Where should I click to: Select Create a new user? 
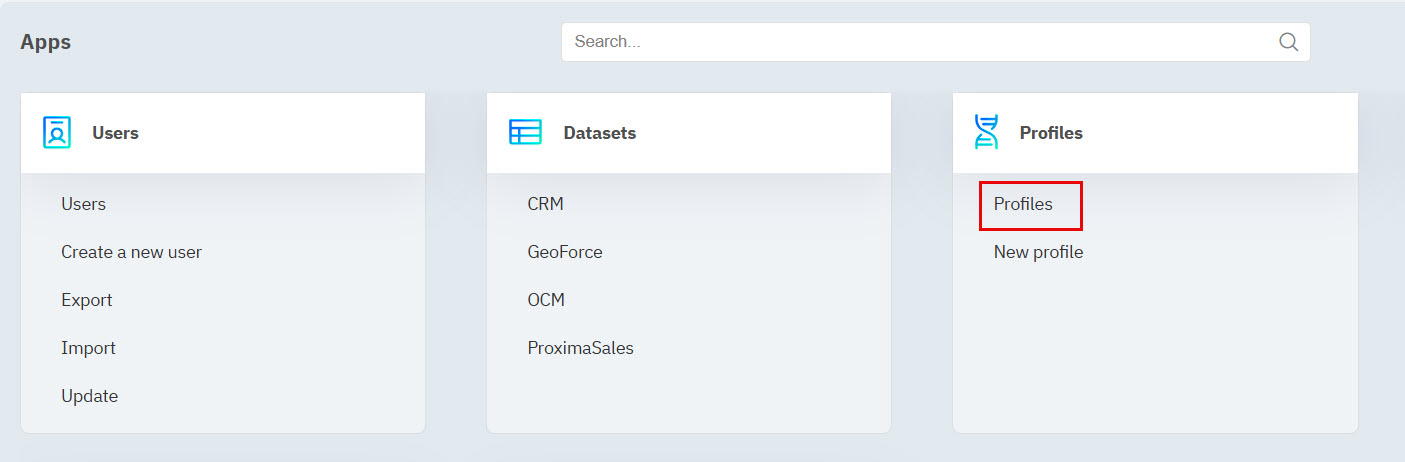[131, 252]
